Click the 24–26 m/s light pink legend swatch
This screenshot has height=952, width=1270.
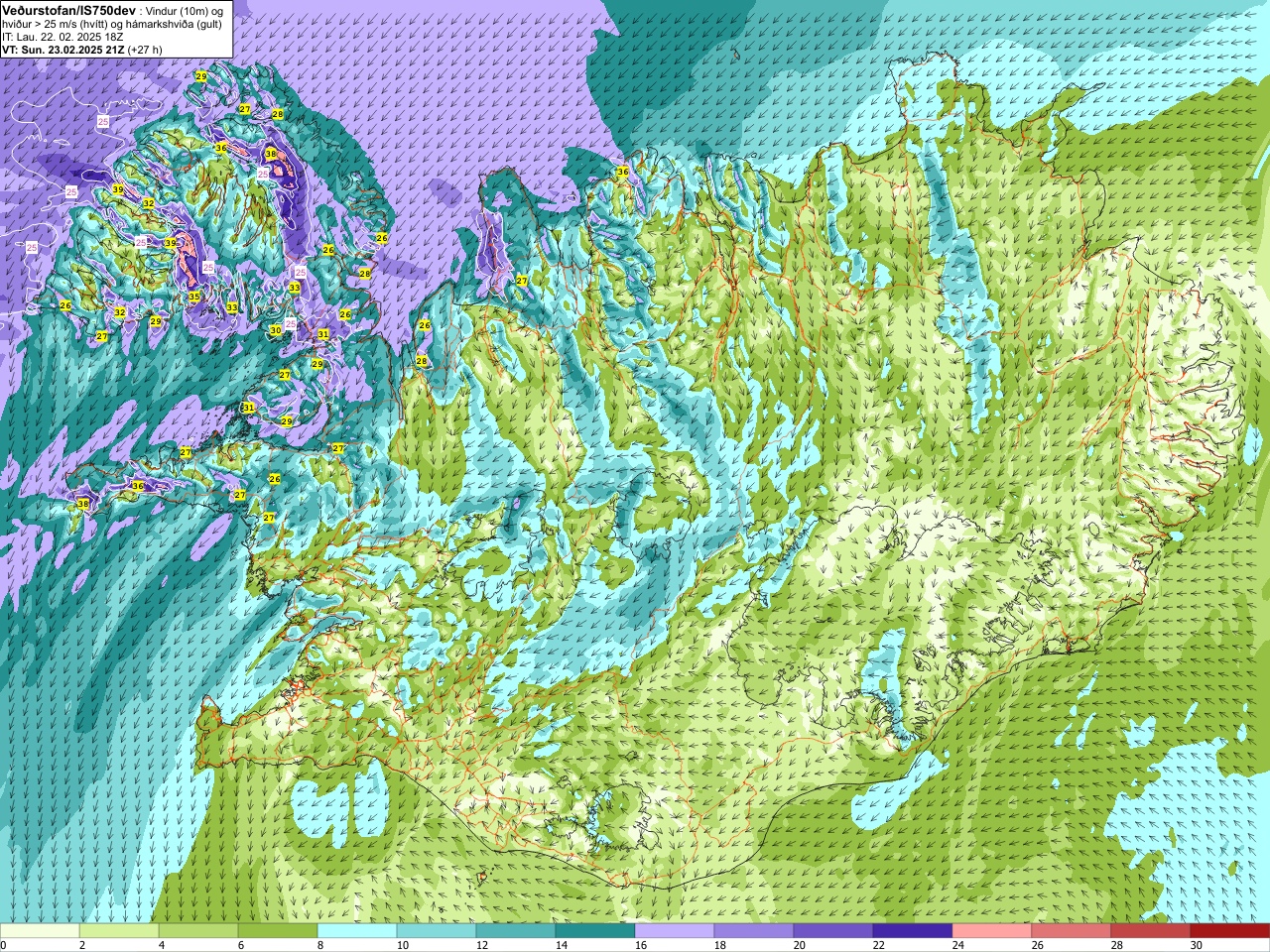point(992,931)
